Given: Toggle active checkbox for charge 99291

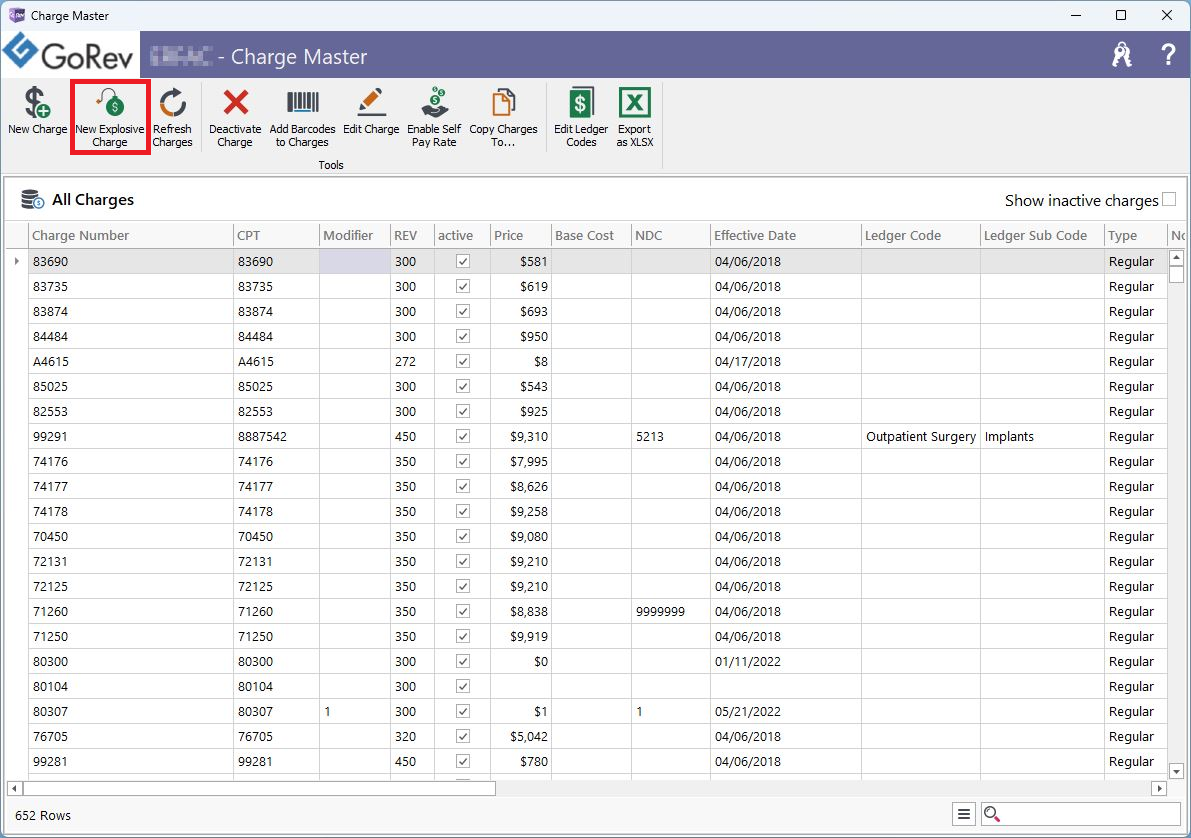Looking at the screenshot, I should point(463,436).
